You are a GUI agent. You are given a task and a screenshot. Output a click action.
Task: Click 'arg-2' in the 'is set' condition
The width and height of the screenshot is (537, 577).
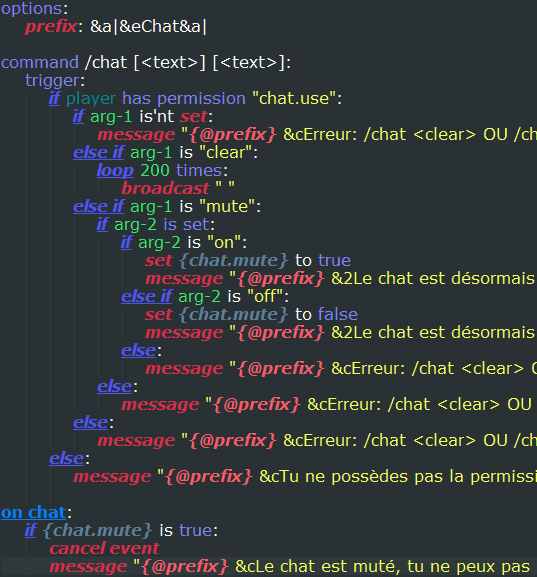coord(135,225)
